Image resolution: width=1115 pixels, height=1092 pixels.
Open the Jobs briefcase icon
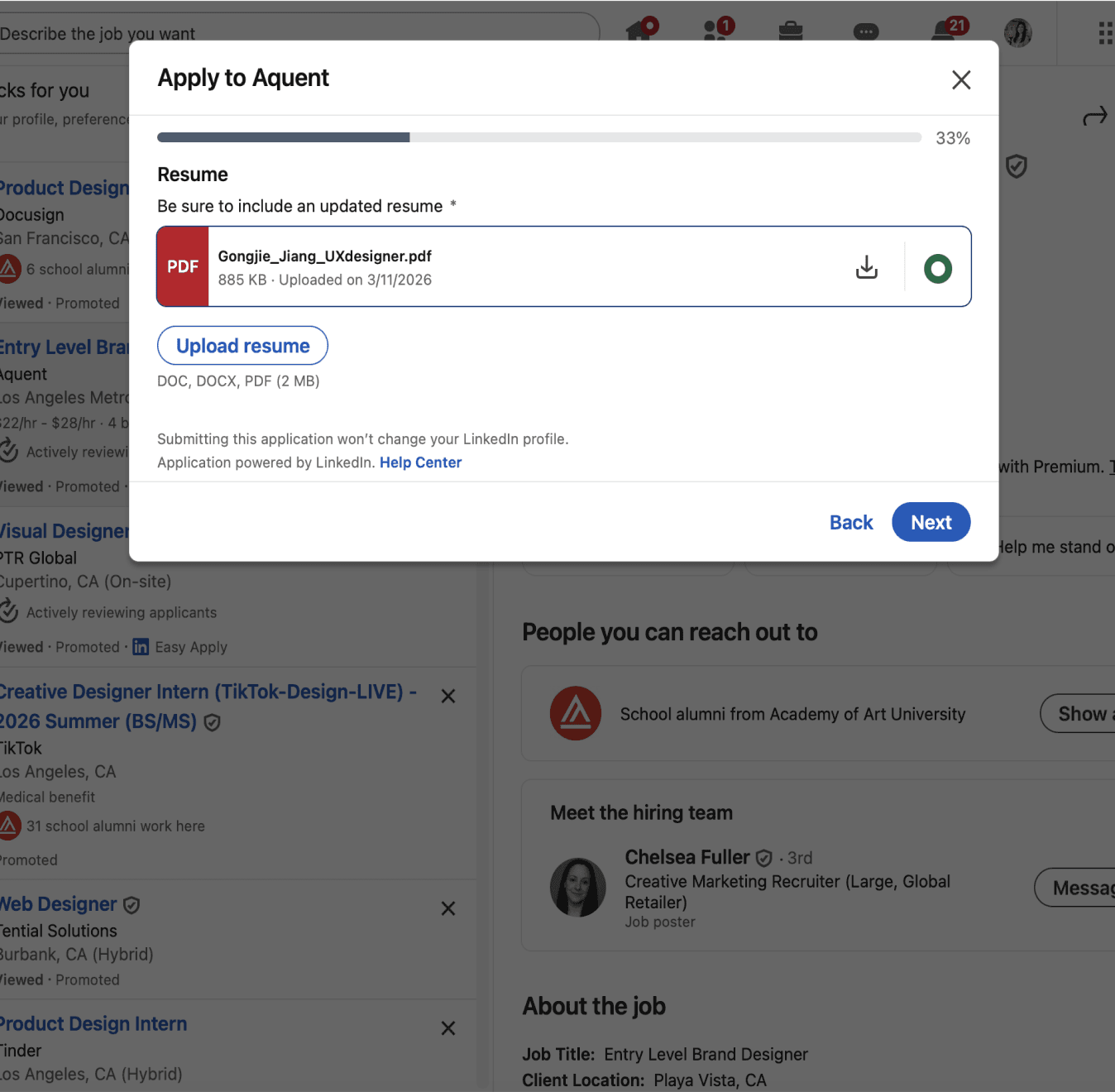pos(791,31)
